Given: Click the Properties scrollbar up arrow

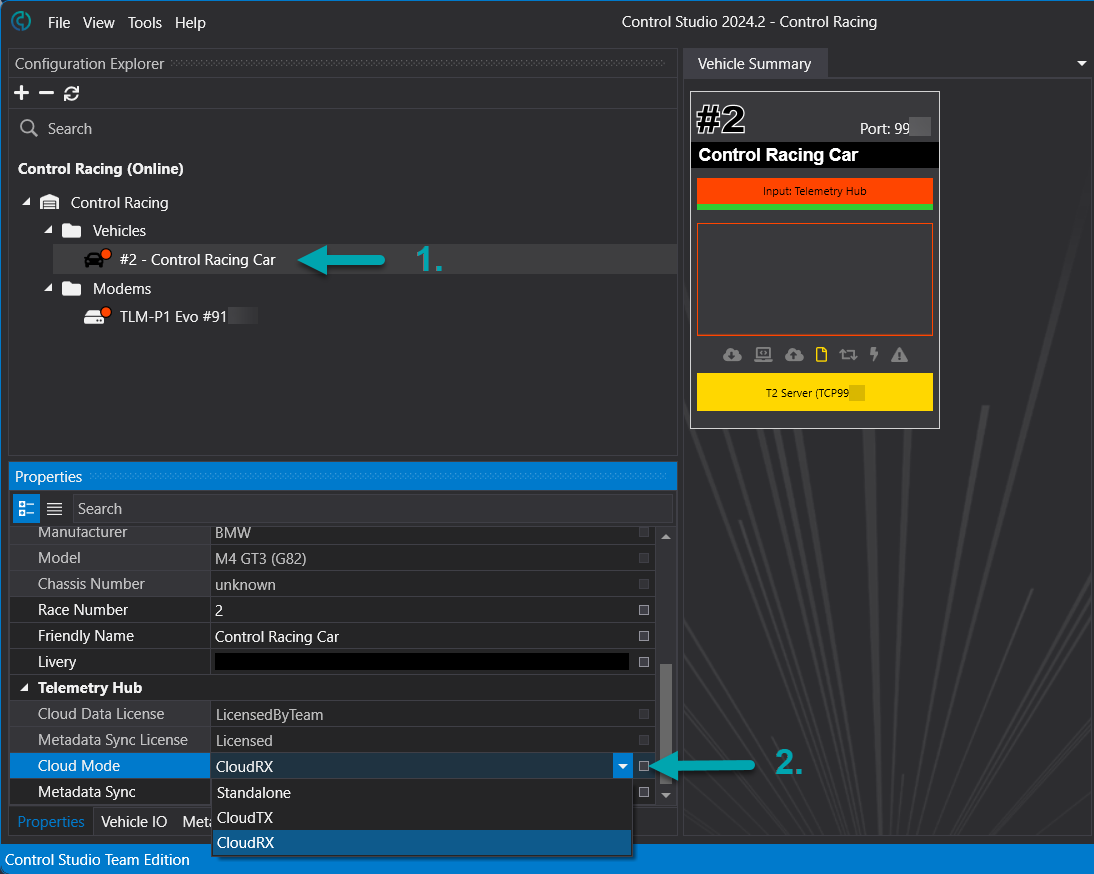Looking at the screenshot, I should (x=666, y=536).
